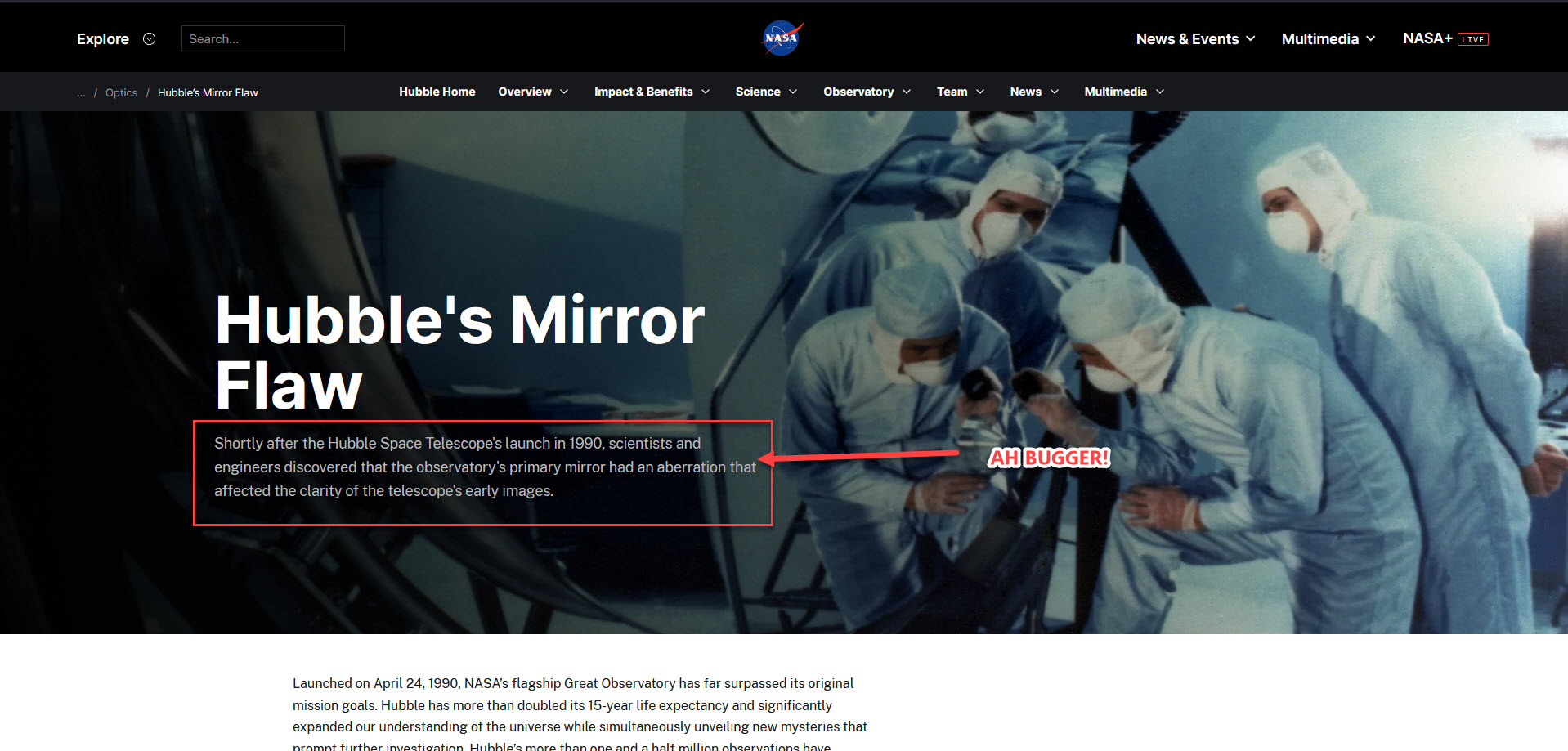The width and height of the screenshot is (1568, 751).
Task: Click the Hubble's Mirror Flaw page heading
Action: tap(459, 352)
